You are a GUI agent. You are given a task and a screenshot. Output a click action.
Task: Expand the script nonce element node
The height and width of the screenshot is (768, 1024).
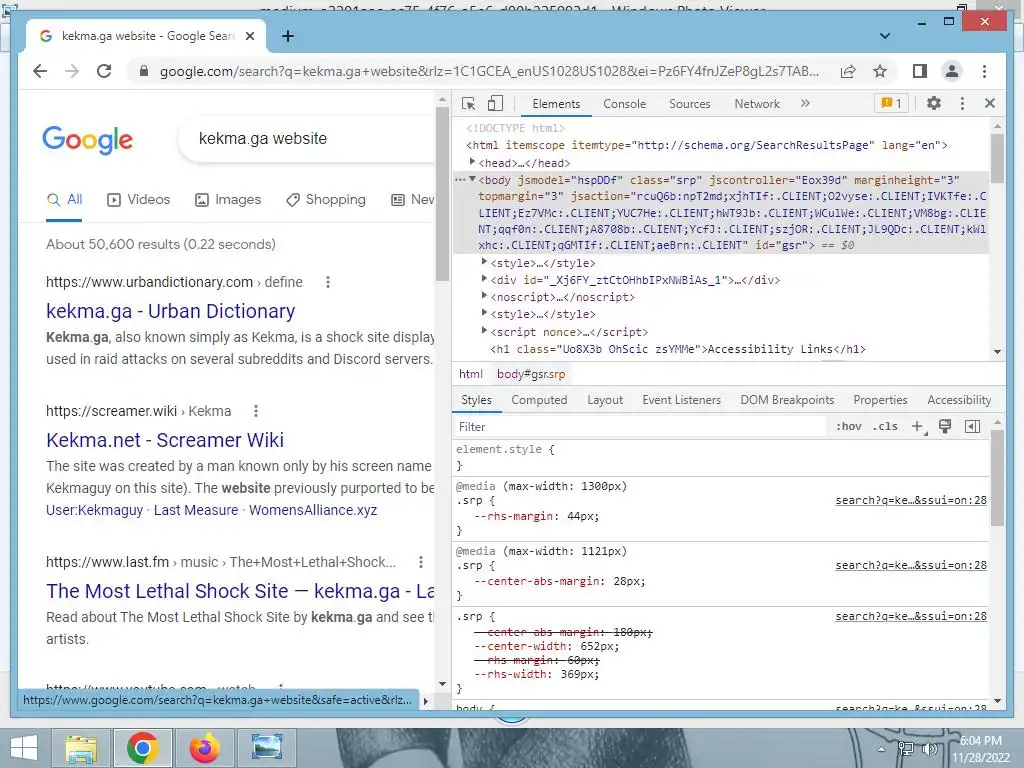pyautogui.click(x=484, y=330)
